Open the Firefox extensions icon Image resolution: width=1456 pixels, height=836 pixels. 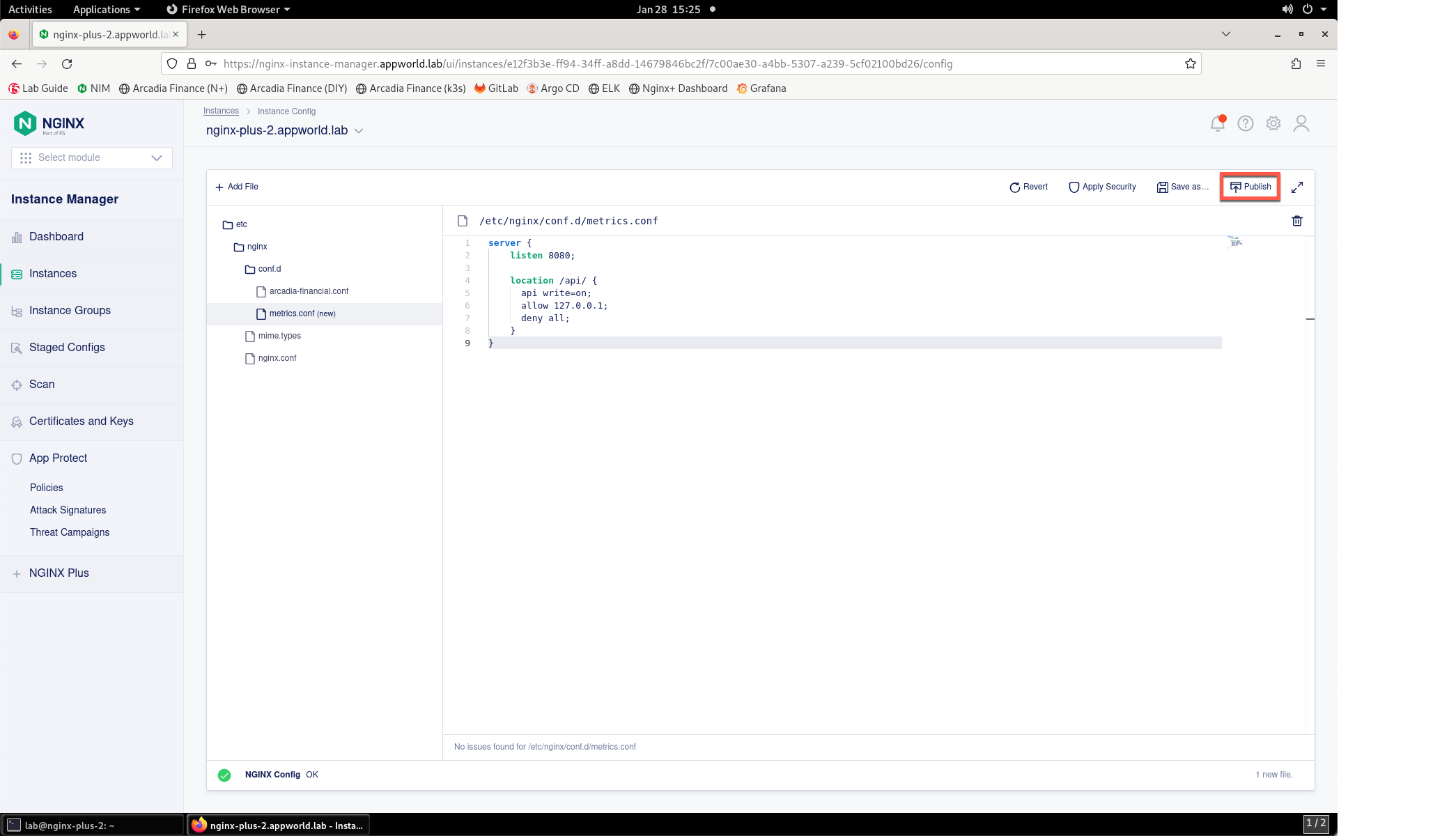(x=1296, y=63)
